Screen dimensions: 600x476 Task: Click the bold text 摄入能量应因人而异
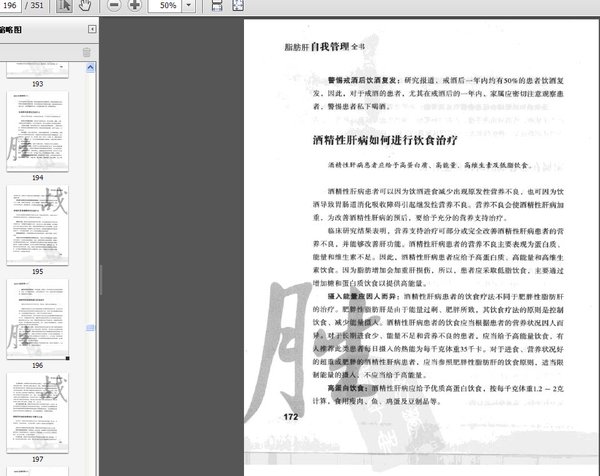(x=364, y=297)
